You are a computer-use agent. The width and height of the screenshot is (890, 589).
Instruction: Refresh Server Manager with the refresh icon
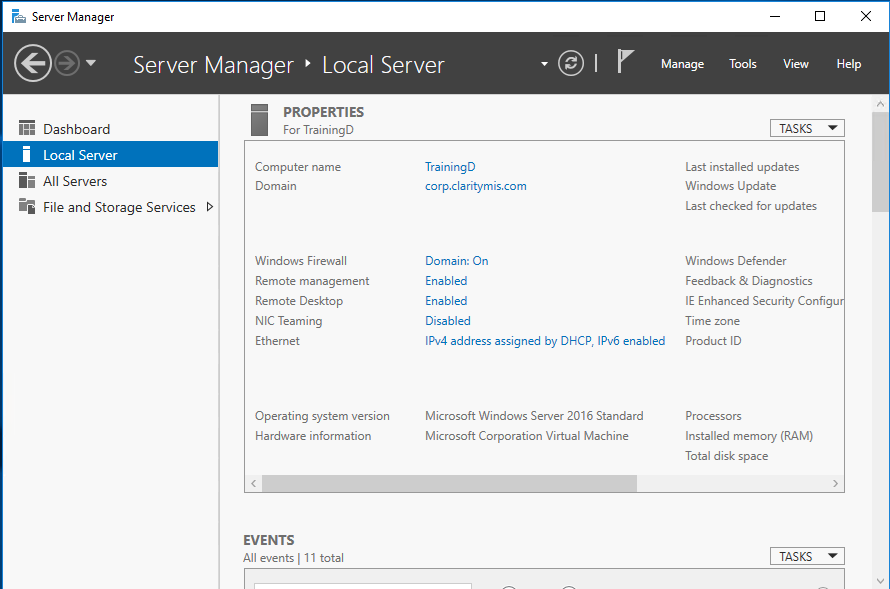570,63
